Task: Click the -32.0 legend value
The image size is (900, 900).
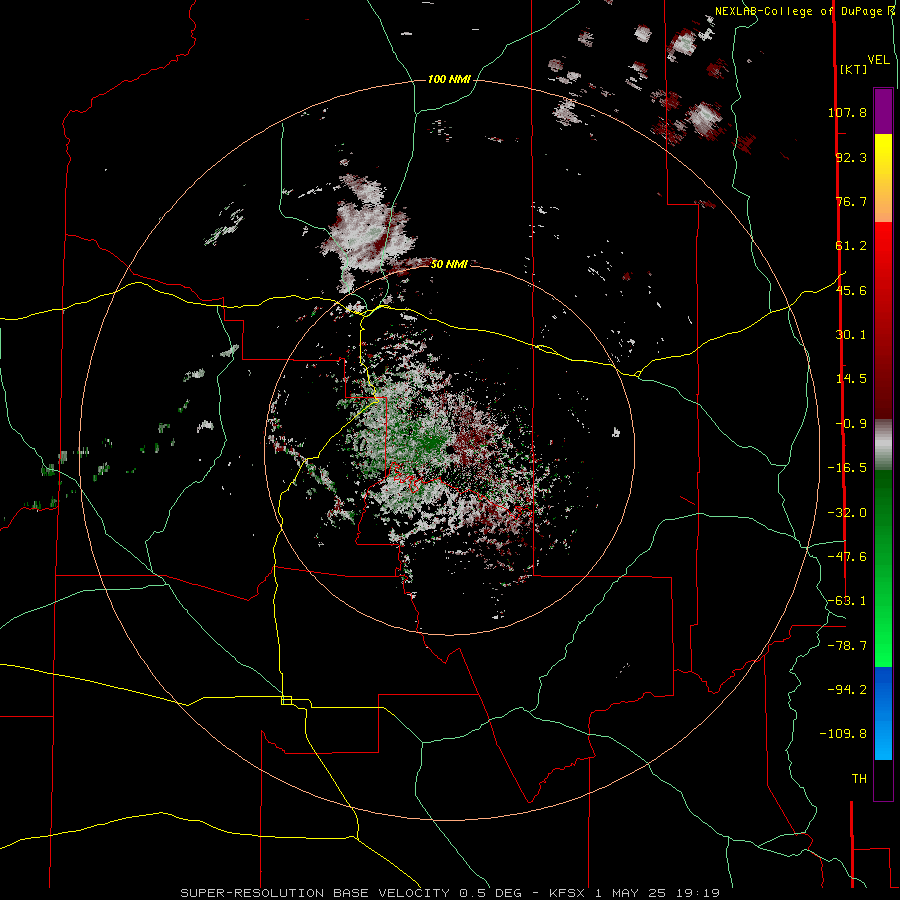Action: click(847, 513)
